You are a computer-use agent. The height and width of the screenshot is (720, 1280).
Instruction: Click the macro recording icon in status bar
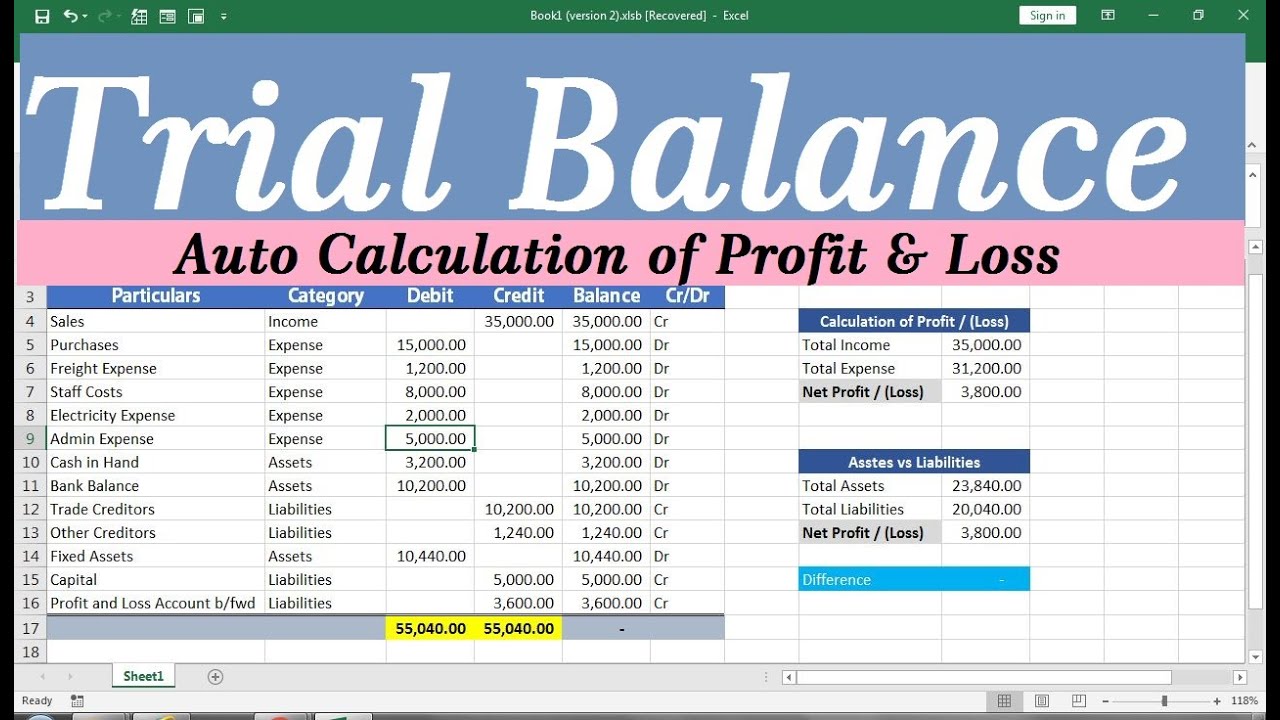78,701
